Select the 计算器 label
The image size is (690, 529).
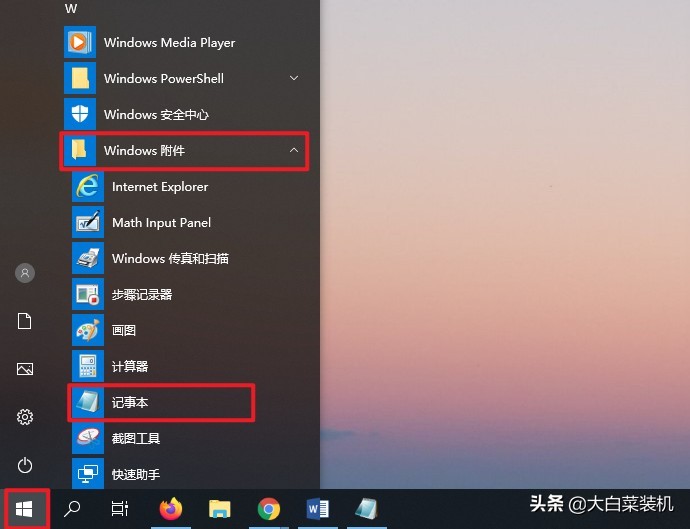[x=130, y=367]
